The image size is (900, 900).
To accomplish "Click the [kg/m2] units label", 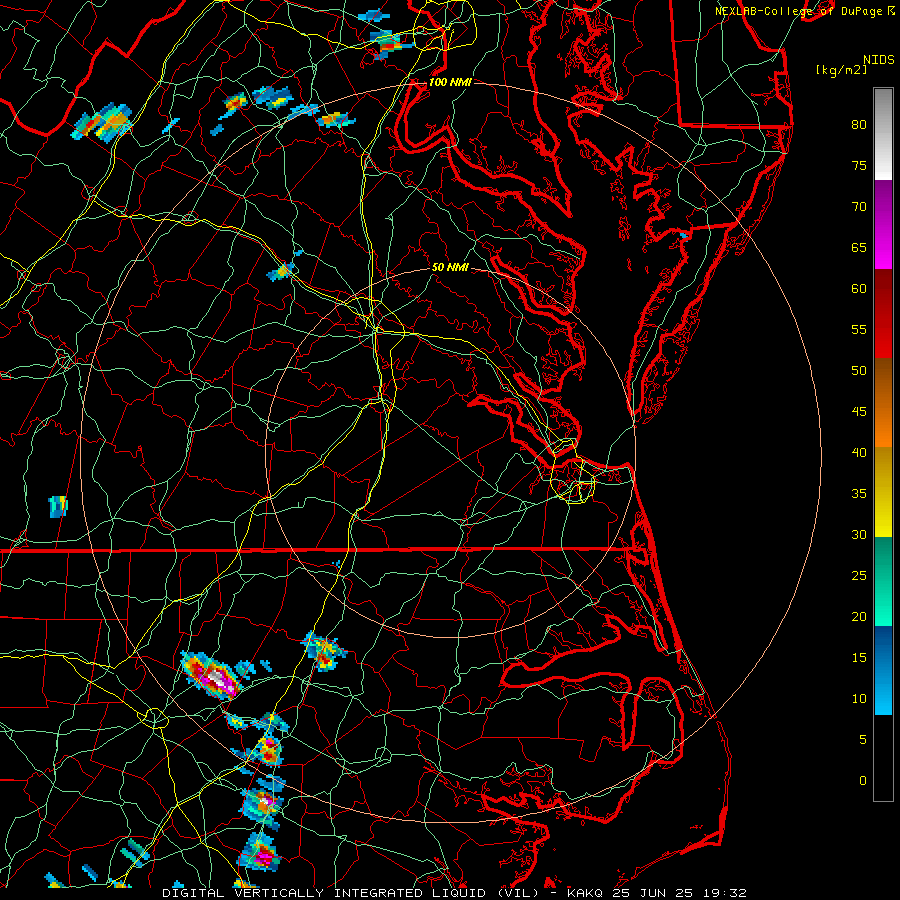I will 841,70.
